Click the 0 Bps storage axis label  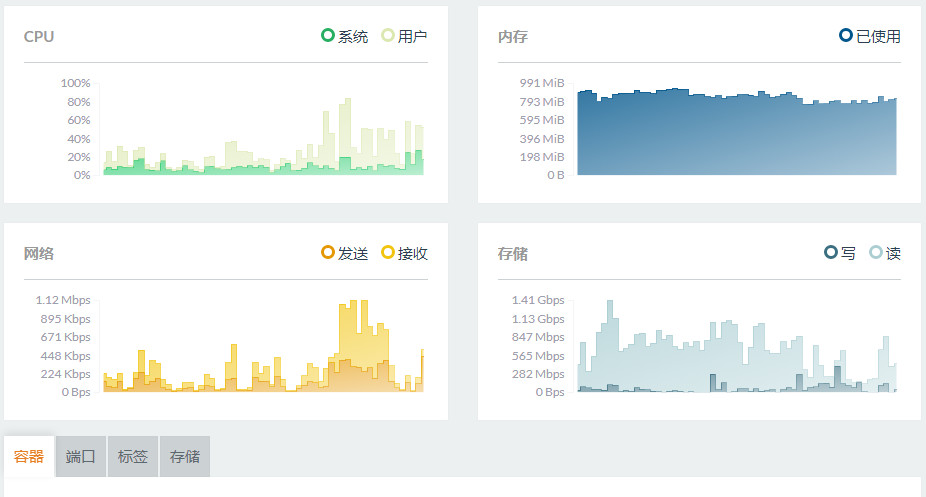coord(550,393)
